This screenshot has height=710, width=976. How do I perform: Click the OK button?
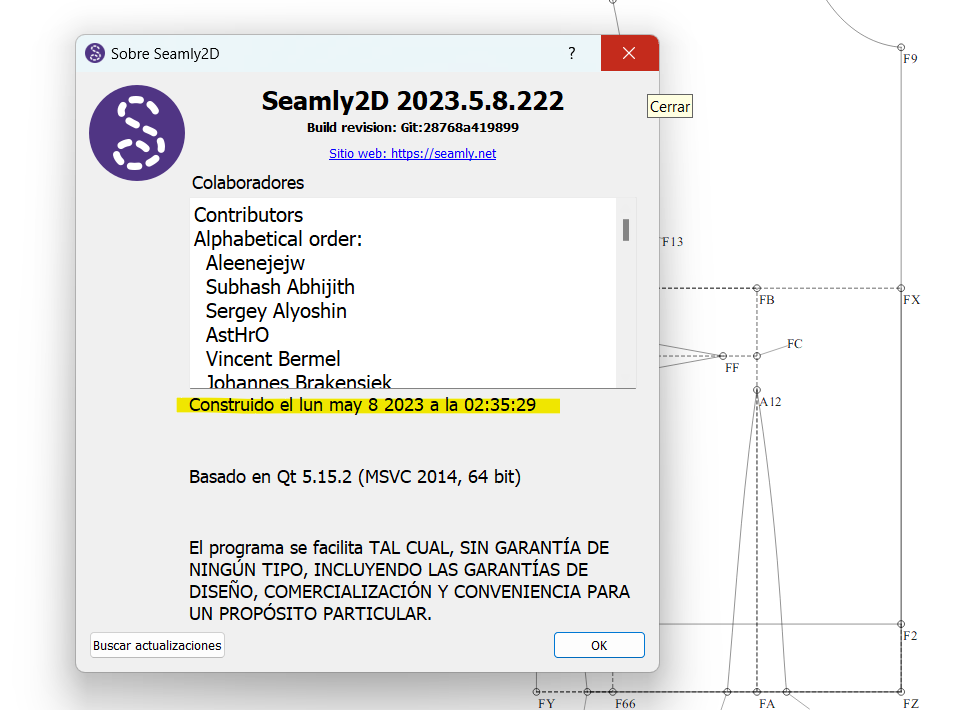point(599,645)
